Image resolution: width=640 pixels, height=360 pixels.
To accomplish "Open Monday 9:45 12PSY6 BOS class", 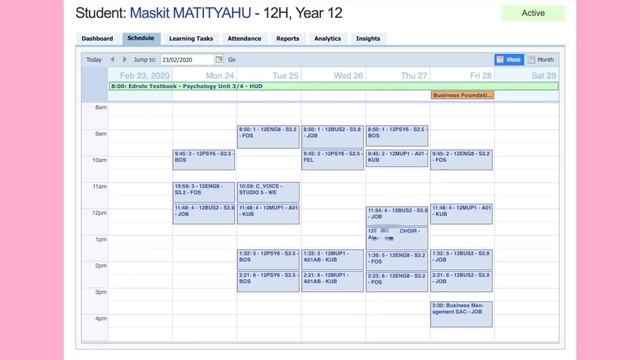I will 204,160.
